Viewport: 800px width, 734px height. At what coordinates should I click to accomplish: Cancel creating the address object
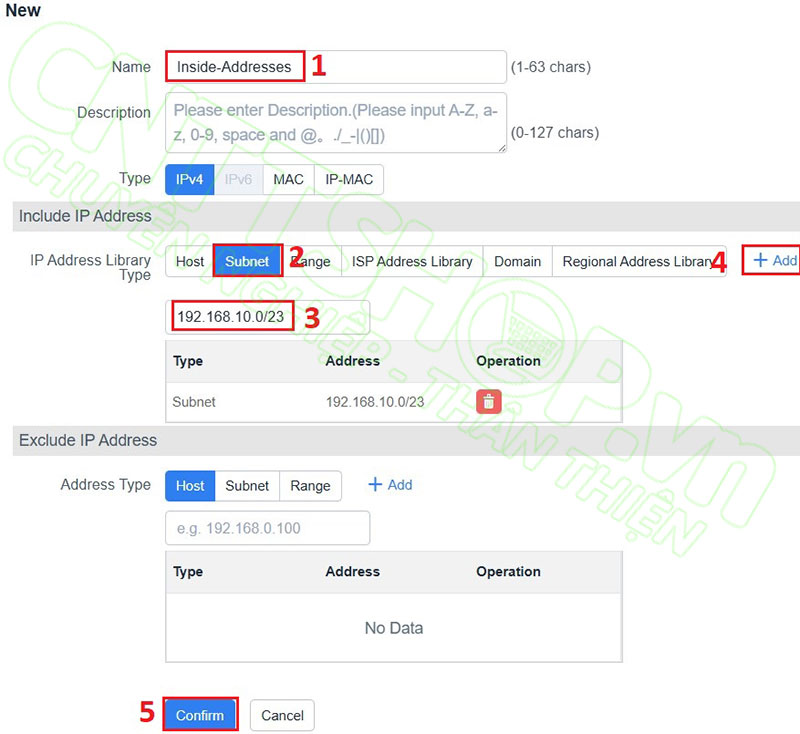point(281,714)
